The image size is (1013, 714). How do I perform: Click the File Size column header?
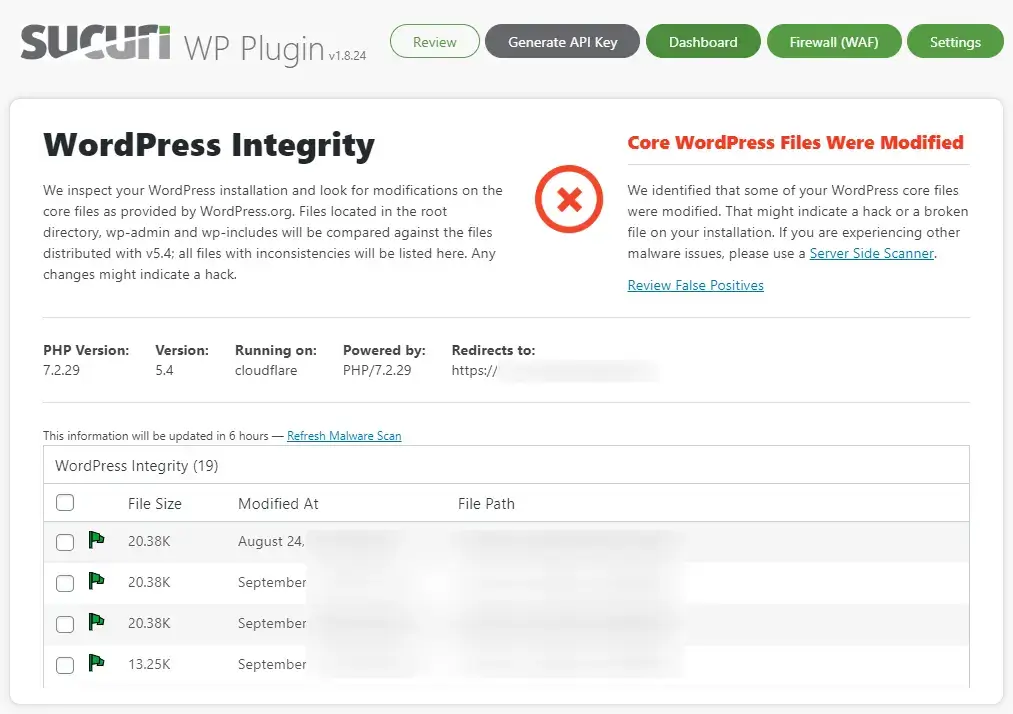154,503
